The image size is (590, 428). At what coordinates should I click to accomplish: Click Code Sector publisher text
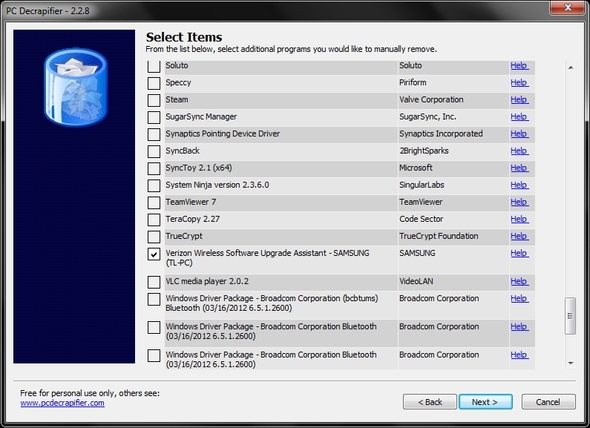pos(421,219)
